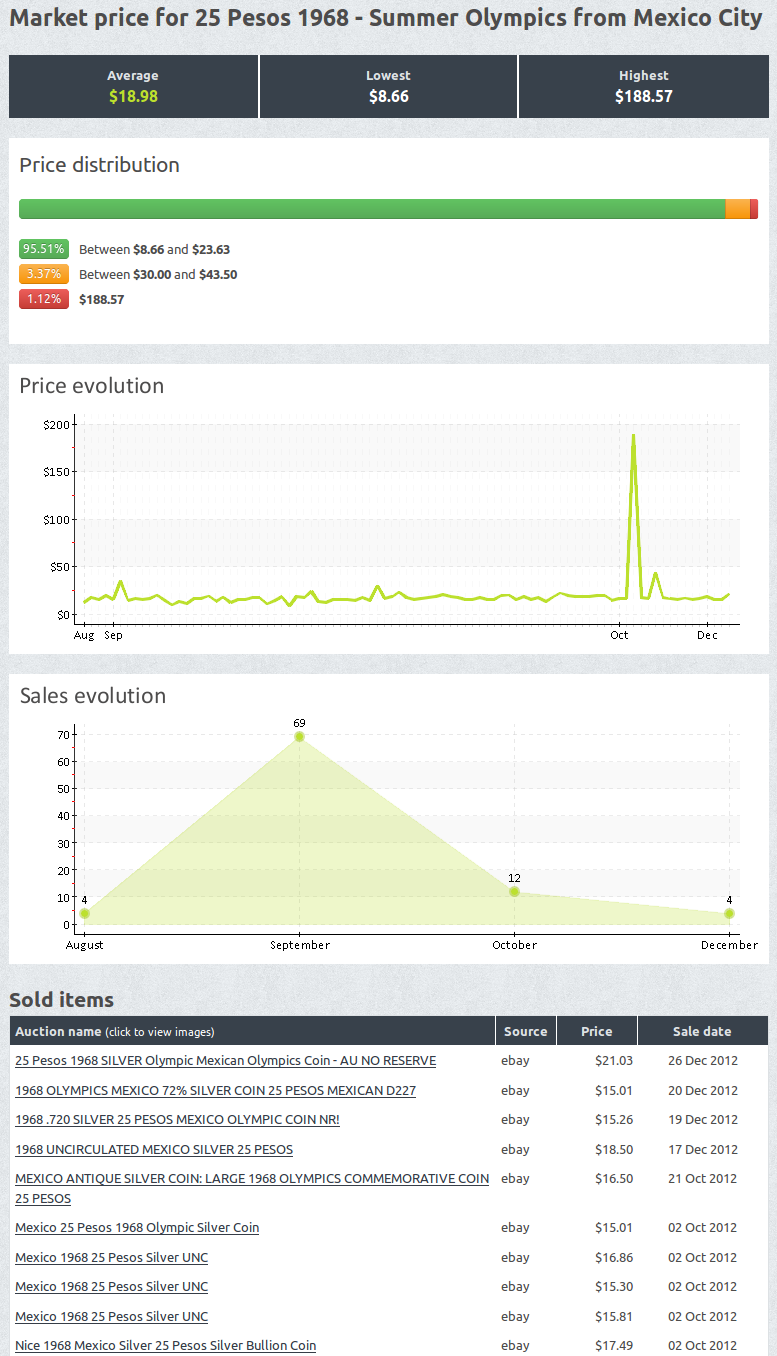Click the Lowest $8.66 value
The height and width of the screenshot is (1356, 777).
click(x=388, y=97)
